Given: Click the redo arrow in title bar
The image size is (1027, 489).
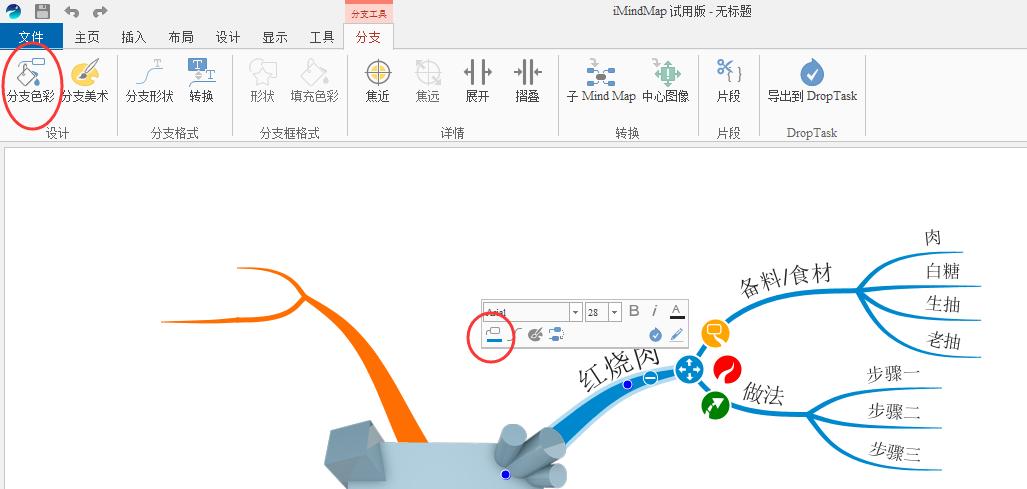Looking at the screenshot, I should 100,11.
